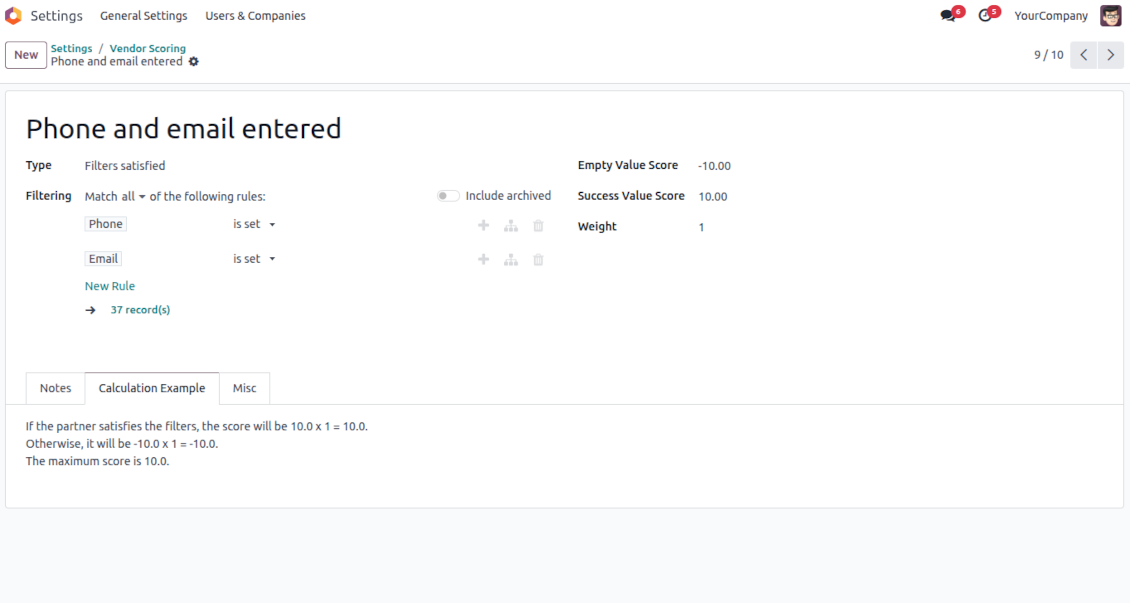Image resolution: width=1130 pixels, height=603 pixels.
Task: Go to the next record arrow
Action: [1111, 55]
